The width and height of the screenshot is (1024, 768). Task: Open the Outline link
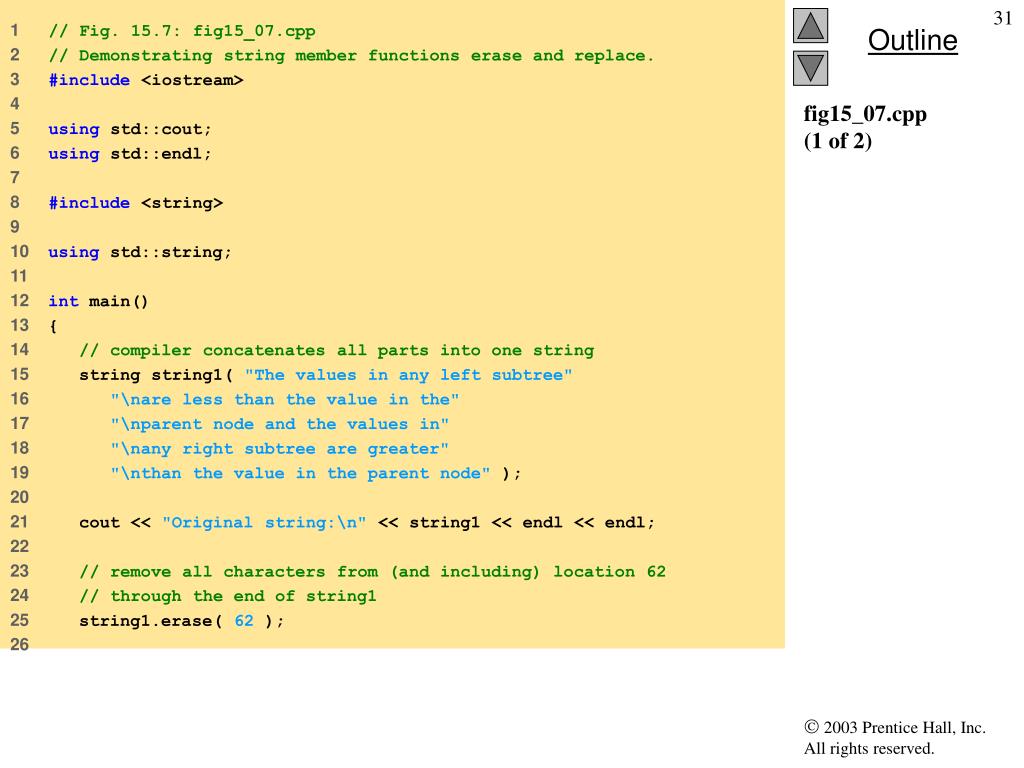(912, 40)
